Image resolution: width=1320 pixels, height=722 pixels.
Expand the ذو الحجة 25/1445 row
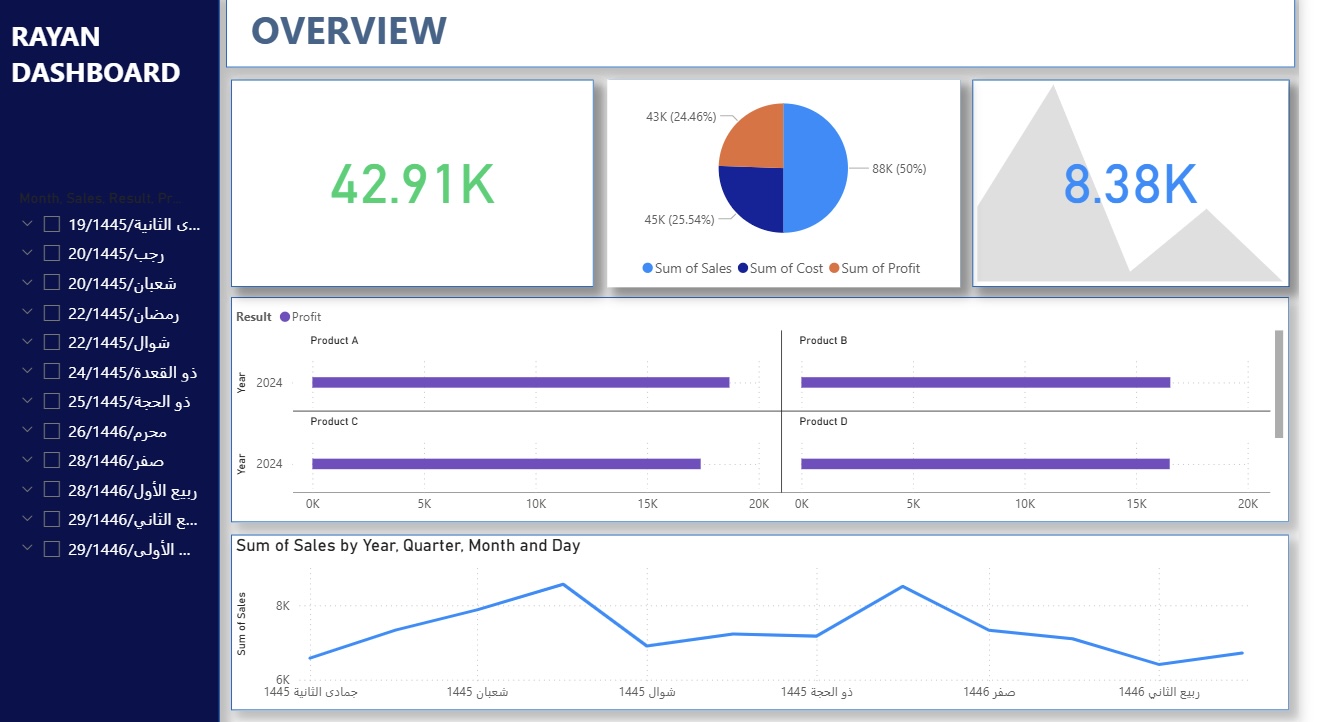point(27,401)
